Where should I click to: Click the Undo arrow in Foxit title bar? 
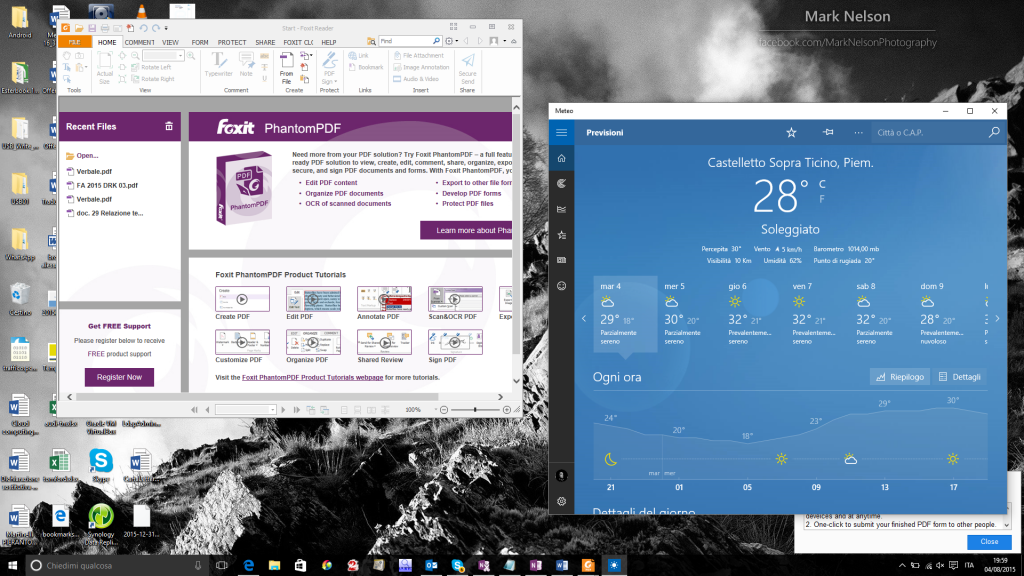[x=143, y=28]
